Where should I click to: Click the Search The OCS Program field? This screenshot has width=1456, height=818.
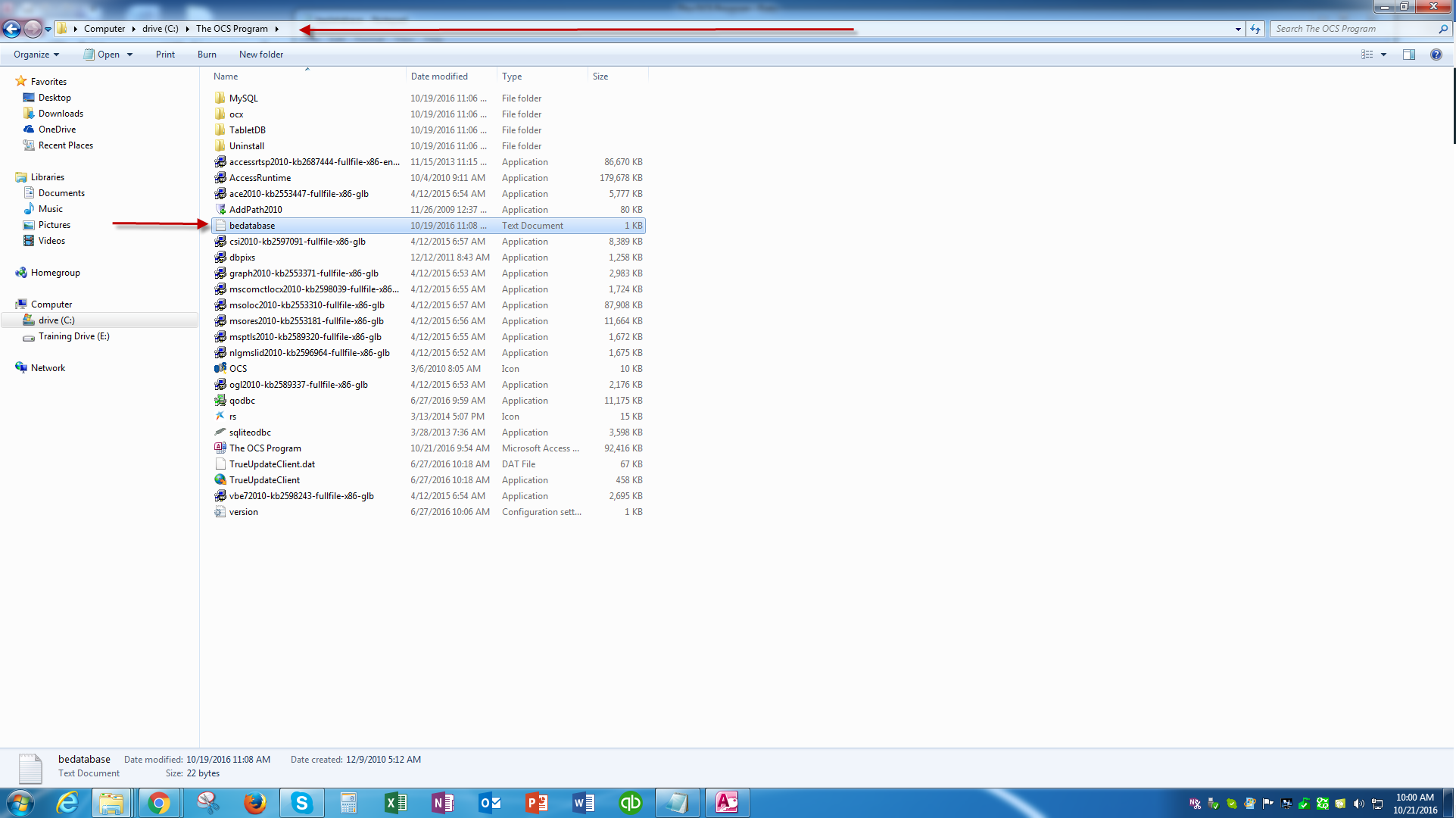[x=1354, y=29]
